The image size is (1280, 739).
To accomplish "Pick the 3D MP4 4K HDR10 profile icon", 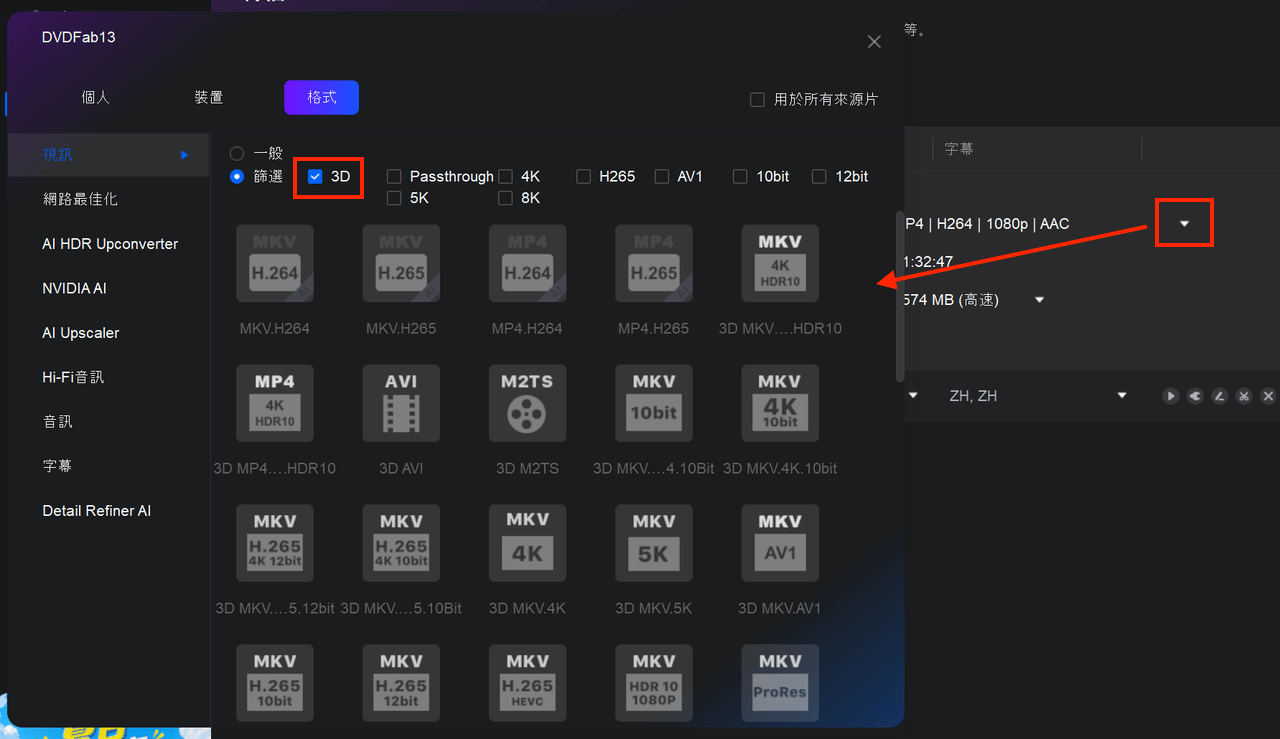I will coord(275,403).
